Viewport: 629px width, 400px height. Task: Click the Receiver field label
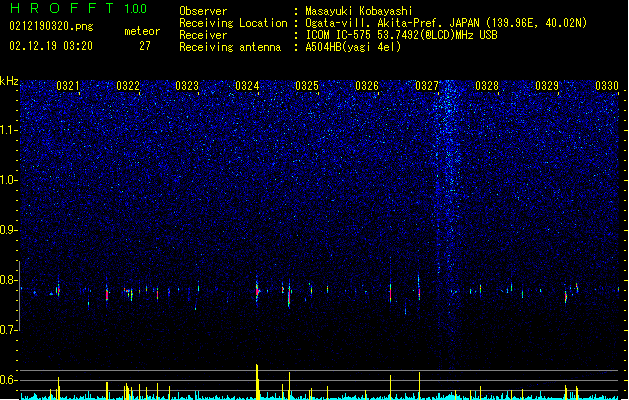coord(203,35)
